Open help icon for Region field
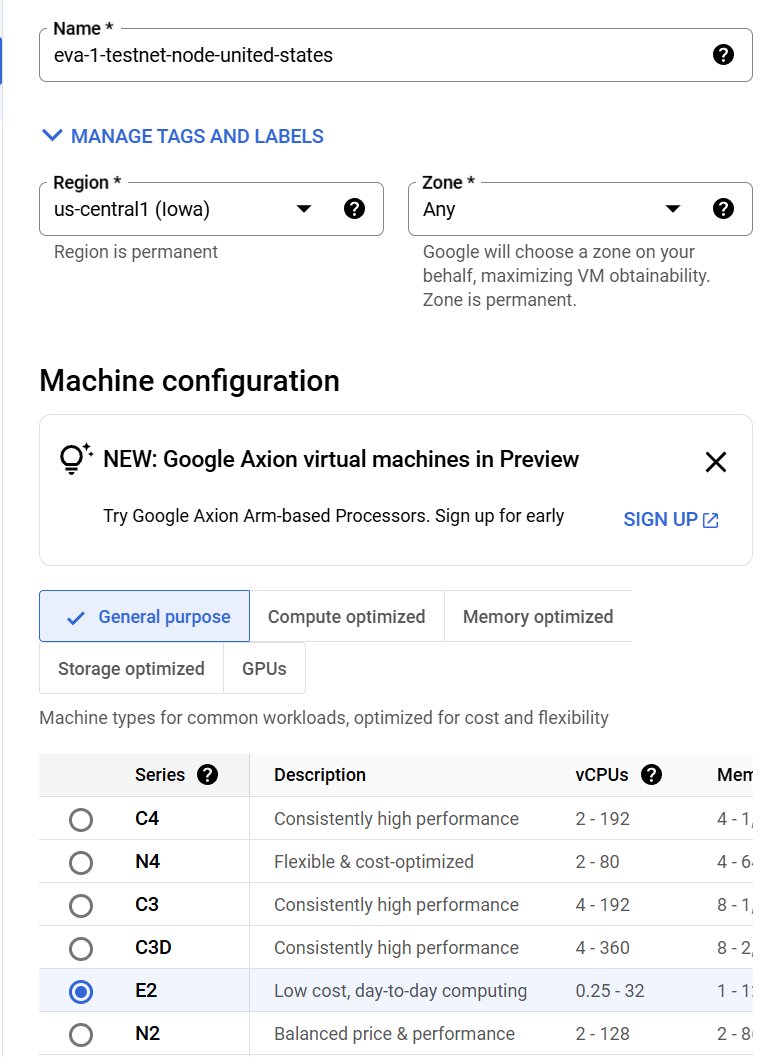The image size is (782, 1057). click(x=354, y=209)
